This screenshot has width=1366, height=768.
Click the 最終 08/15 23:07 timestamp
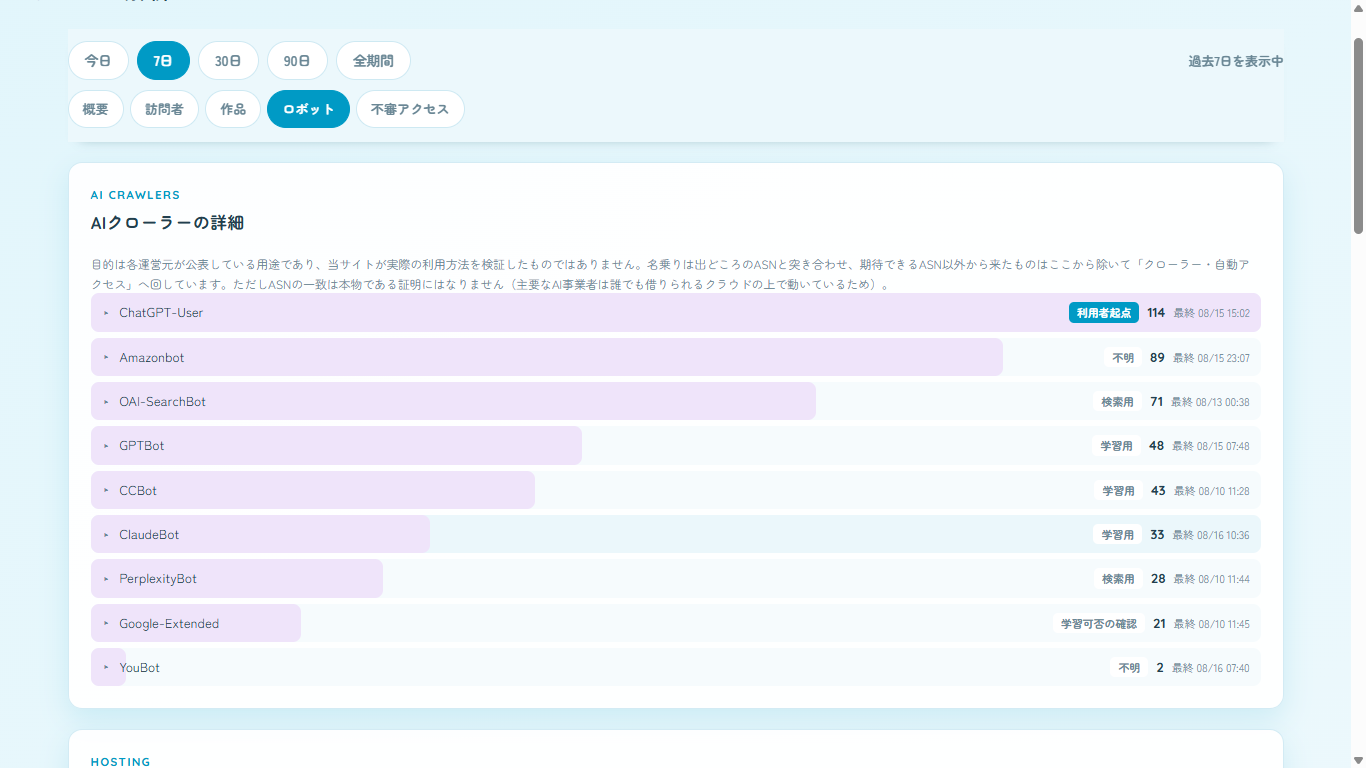[1211, 358]
